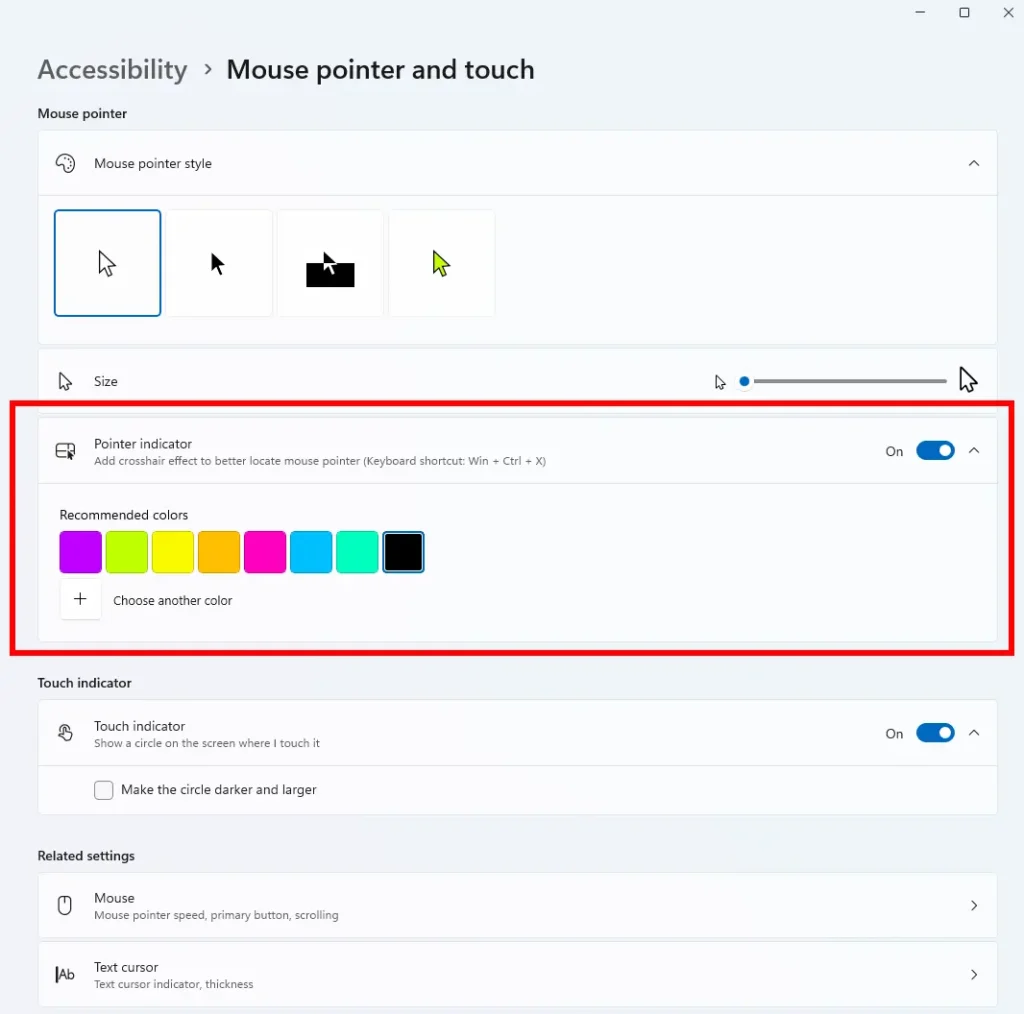The height and width of the screenshot is (1014, 1024).
Task: Disable the Touch indicator
Action: pos(935,732)
